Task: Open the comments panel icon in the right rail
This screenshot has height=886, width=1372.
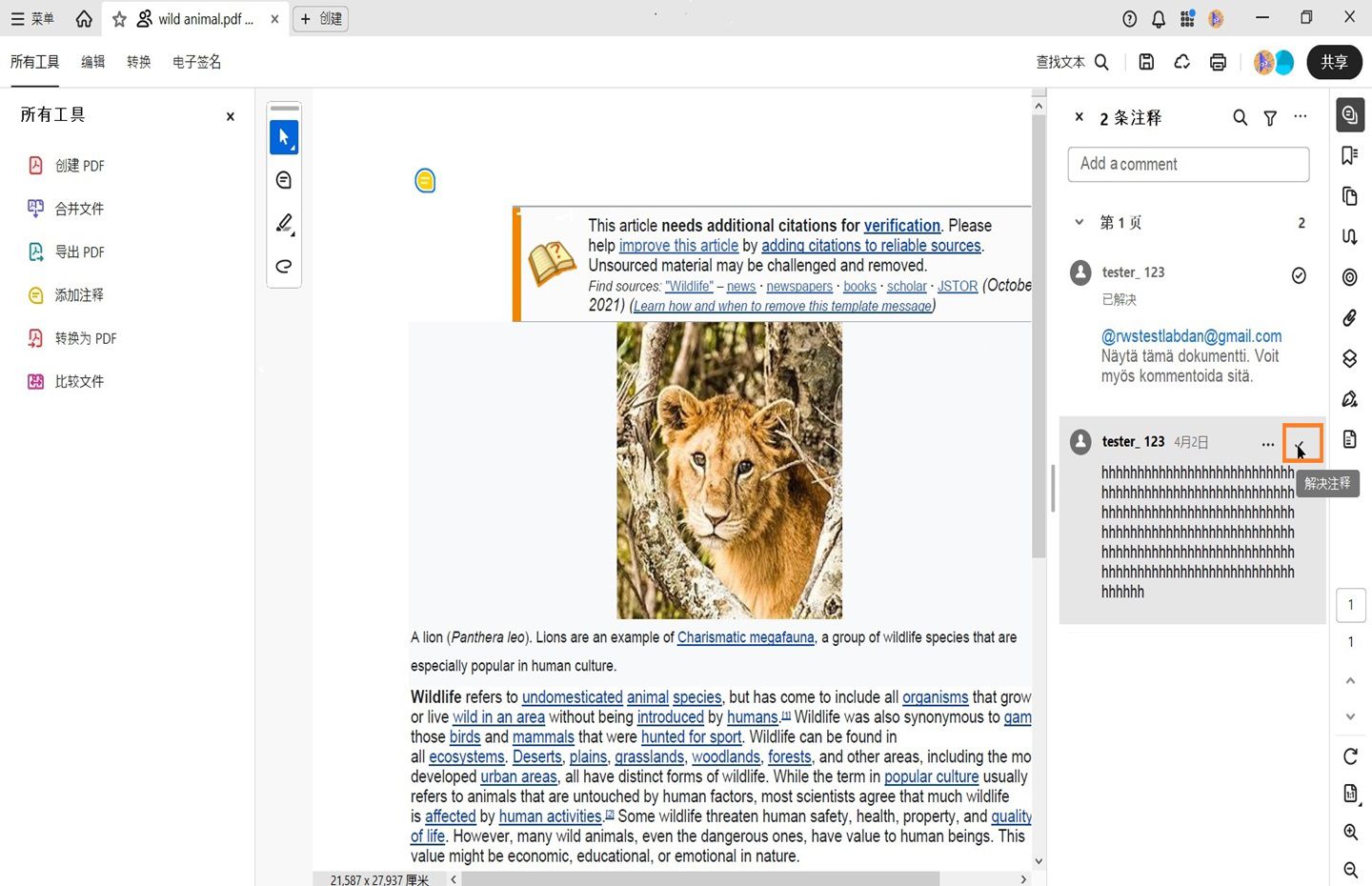Action: point(1350,114)
